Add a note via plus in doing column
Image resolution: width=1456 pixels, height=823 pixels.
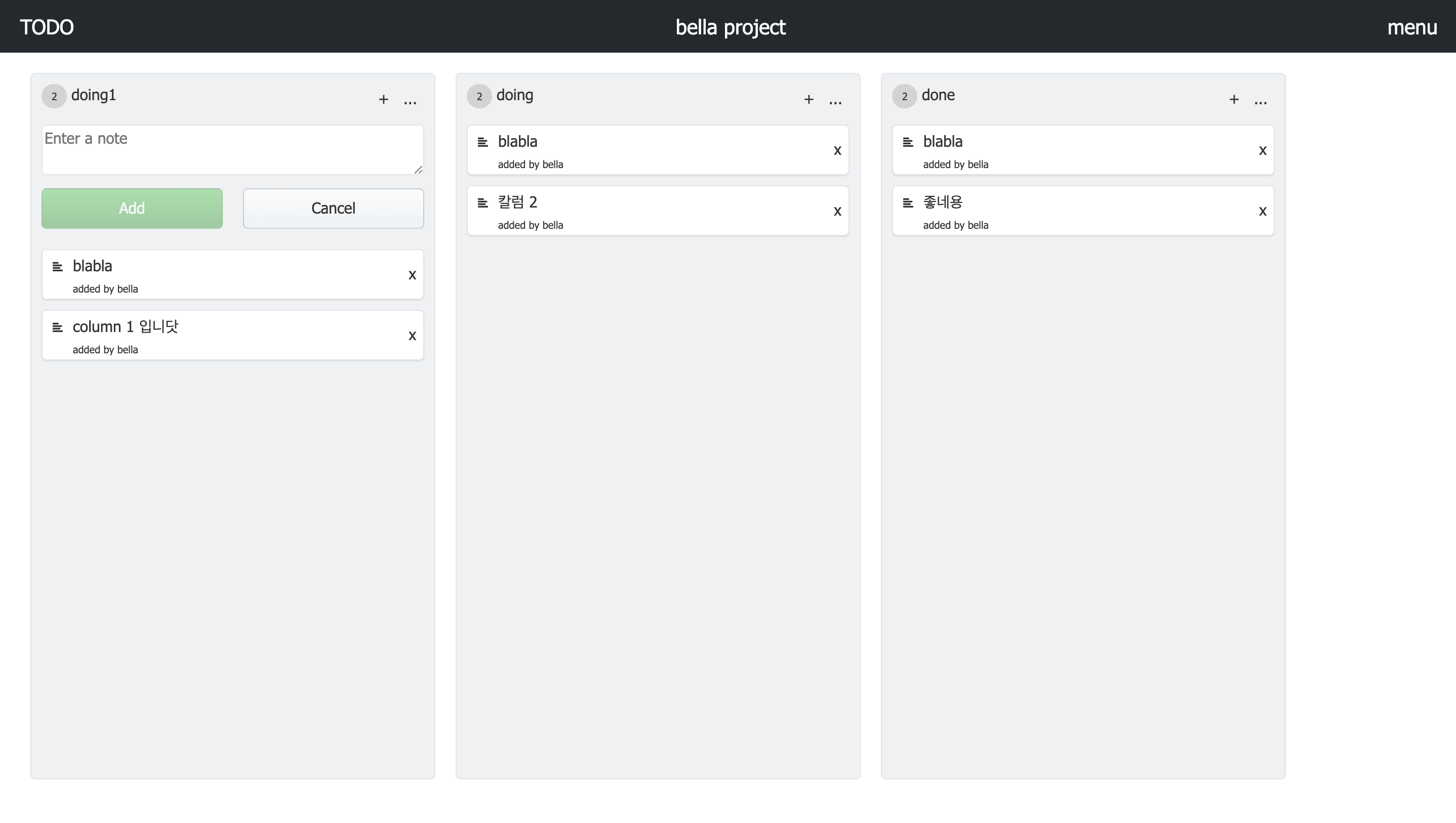pyautogui.click(x=809, y=100)
